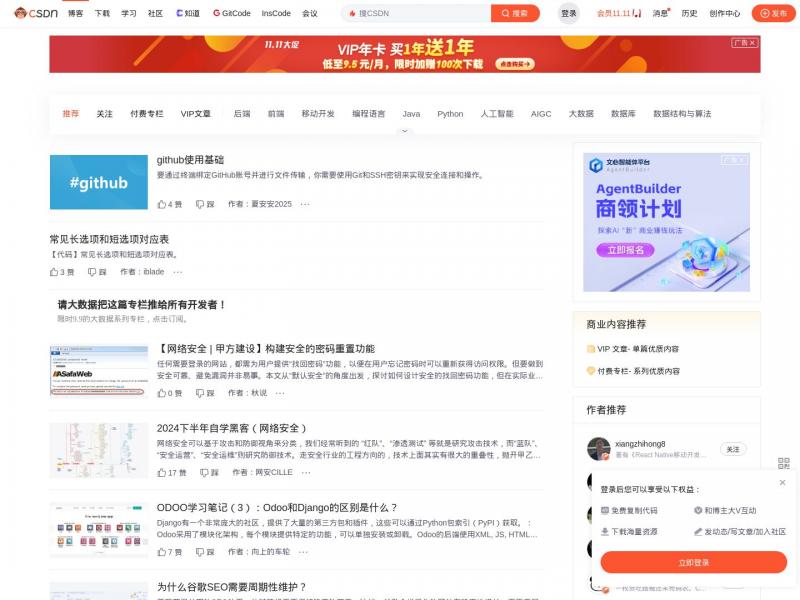Open more options next to author 网安CILLE
This screenshot has height=600, width=800.
click(306, 472)
